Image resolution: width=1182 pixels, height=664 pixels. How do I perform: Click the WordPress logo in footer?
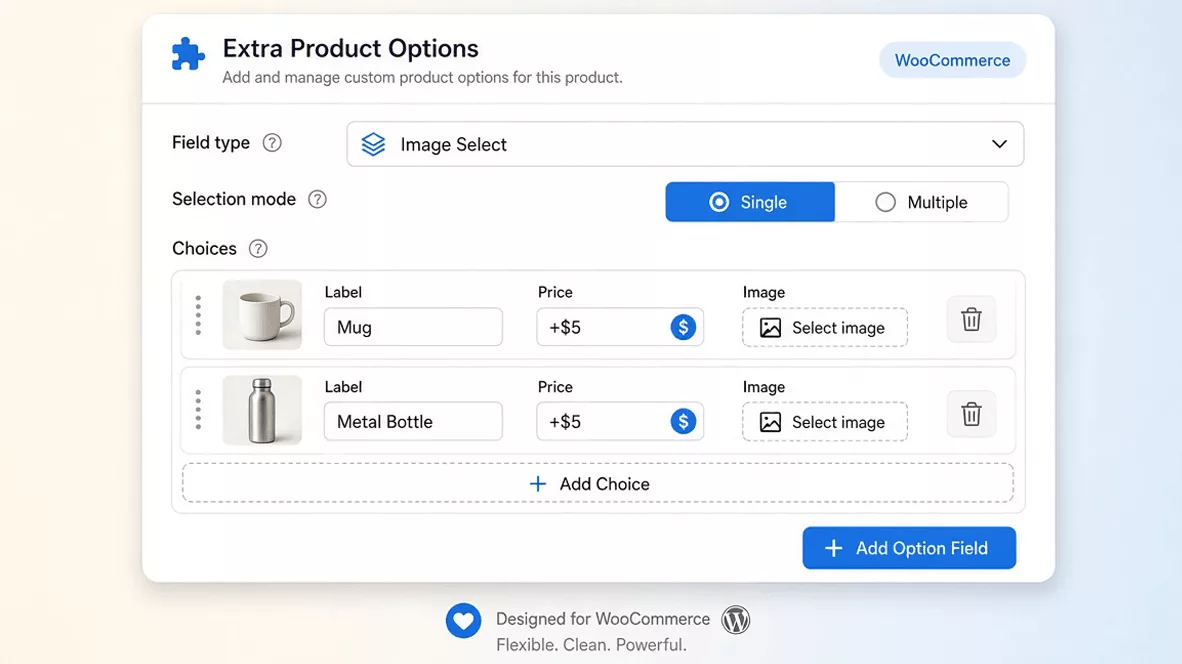(x=736, y=620)
